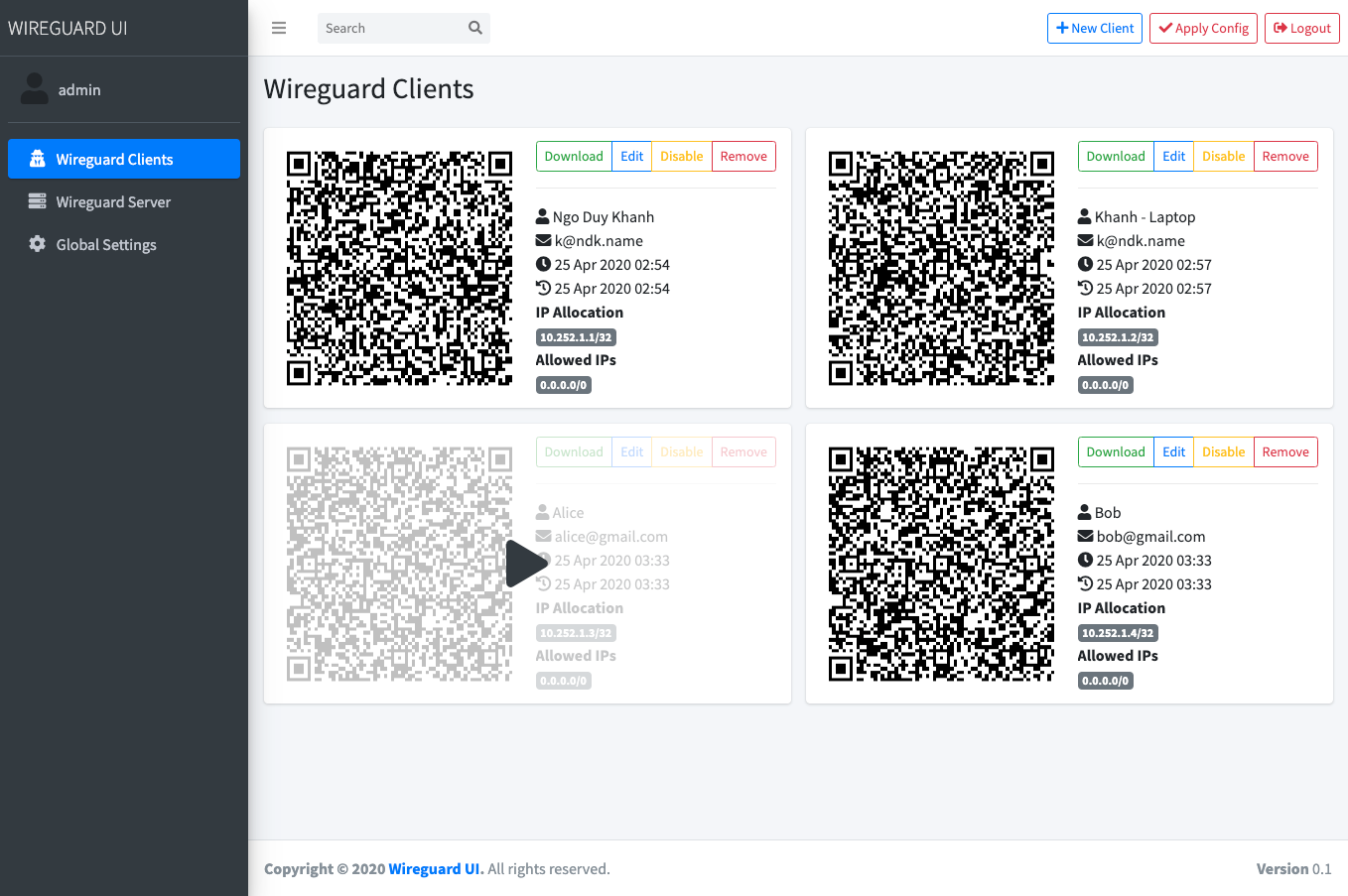
Task: Click the envelope icon beside bob@gmail.com
Action: 1085,536
